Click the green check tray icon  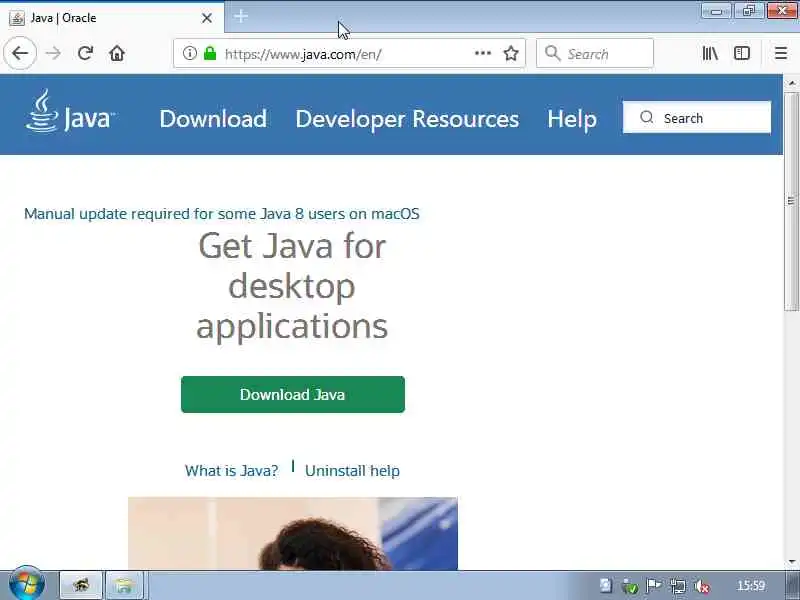click(630, 586)
